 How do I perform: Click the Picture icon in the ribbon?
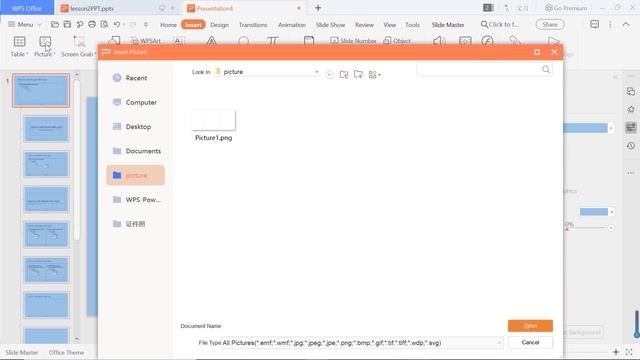[x=45, y=42]
